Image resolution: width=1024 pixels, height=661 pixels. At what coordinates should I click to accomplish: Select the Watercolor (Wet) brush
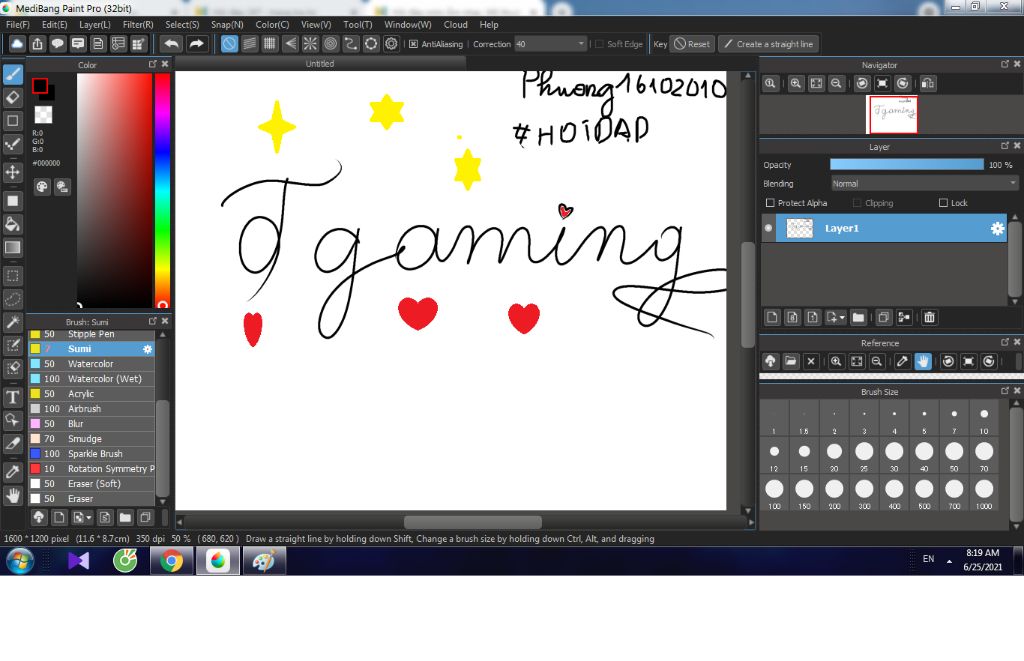pyautogui.click(x=91, y=379)
